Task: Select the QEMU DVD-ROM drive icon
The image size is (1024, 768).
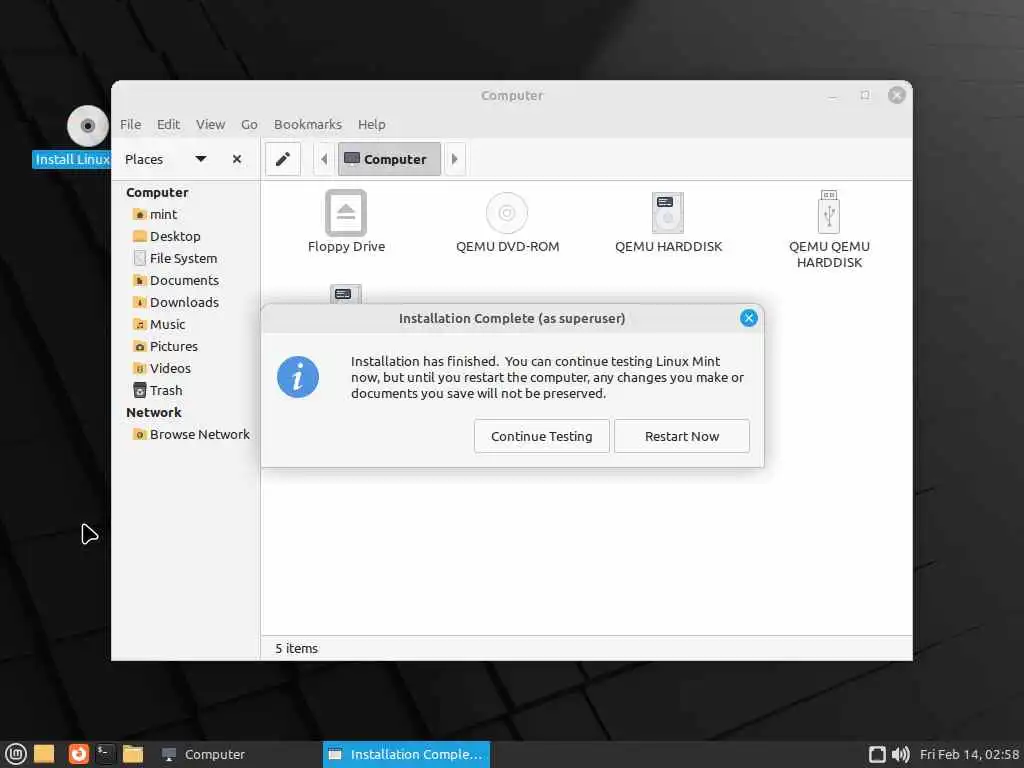Action: tap(507, 213)
